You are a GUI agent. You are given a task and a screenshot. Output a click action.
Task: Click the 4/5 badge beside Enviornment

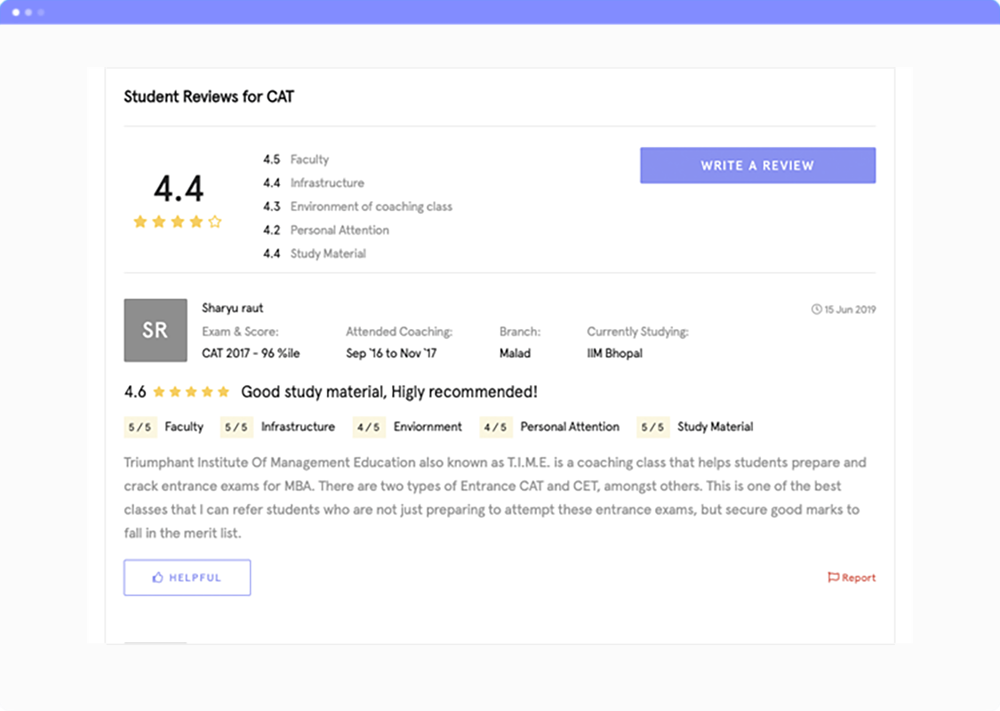pos(369,427)
